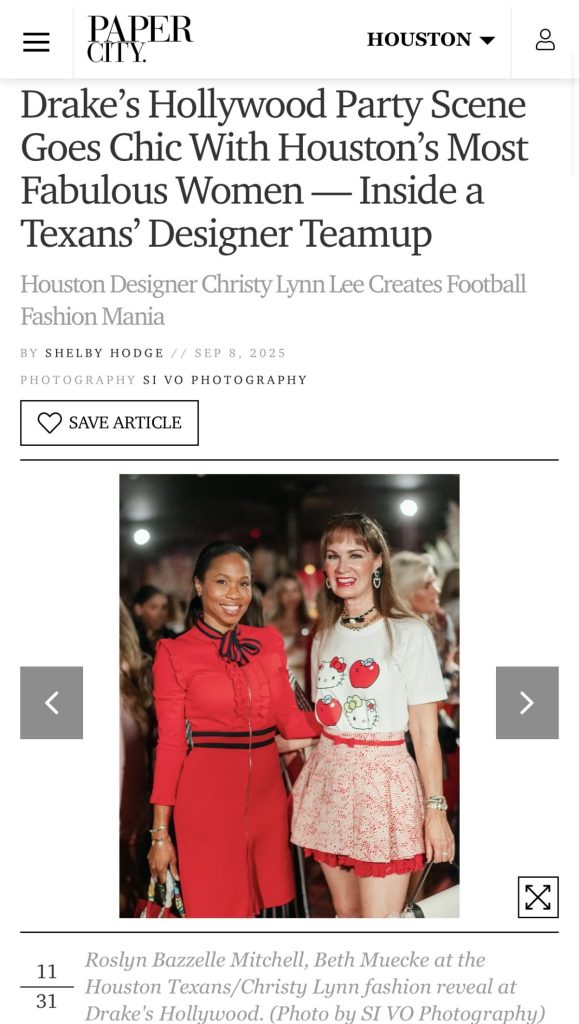
Task: Click the dropdown arrow beside Houston
Action: click(487, 40)
